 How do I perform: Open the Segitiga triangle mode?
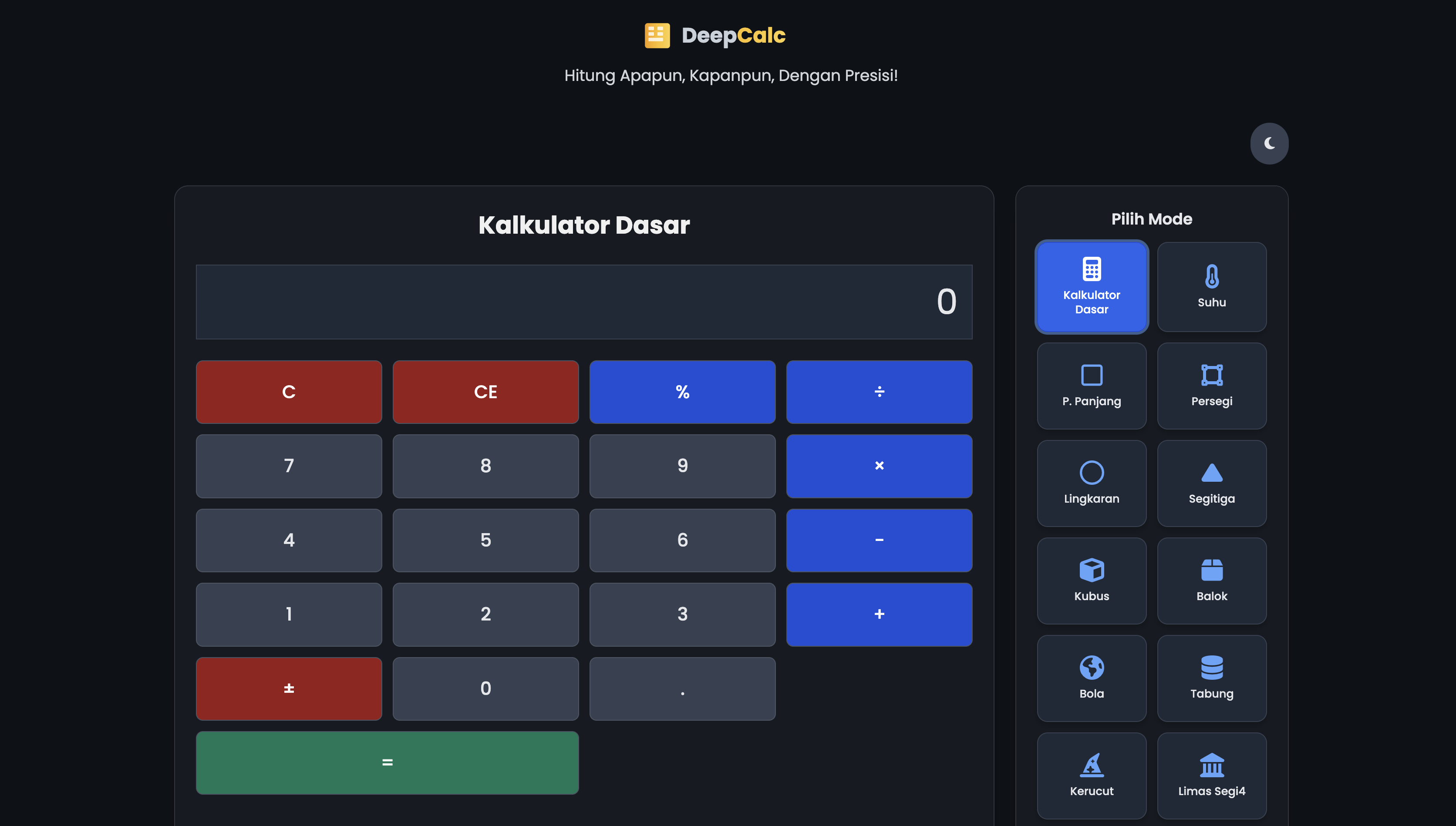coord(1211,484)
